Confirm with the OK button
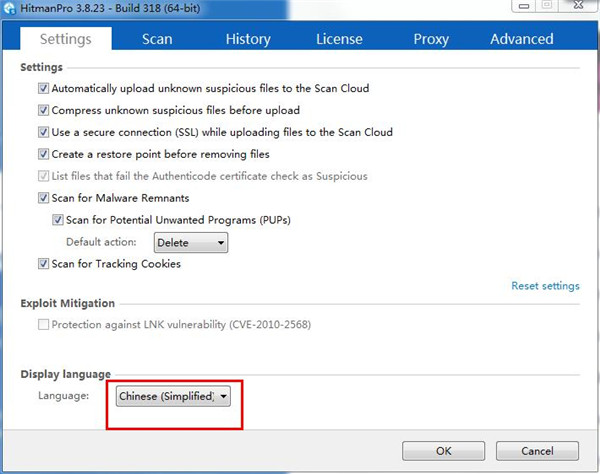The width and height of the screenshot is (600, 474). pos(443,451)
